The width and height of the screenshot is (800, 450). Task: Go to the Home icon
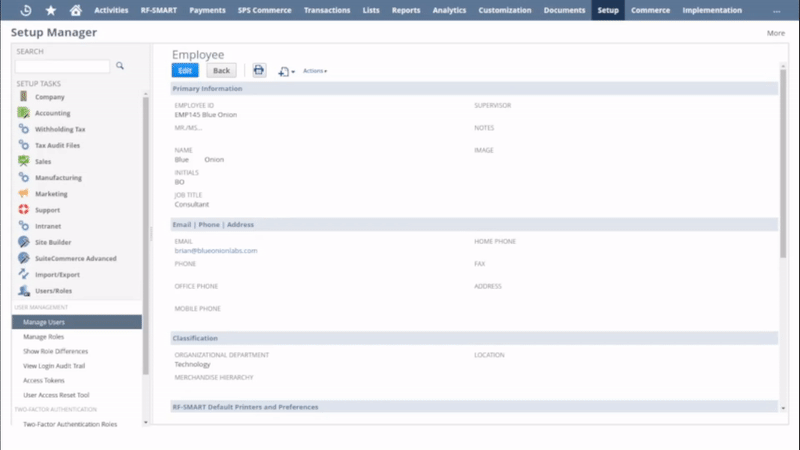[x=76, y=10]
